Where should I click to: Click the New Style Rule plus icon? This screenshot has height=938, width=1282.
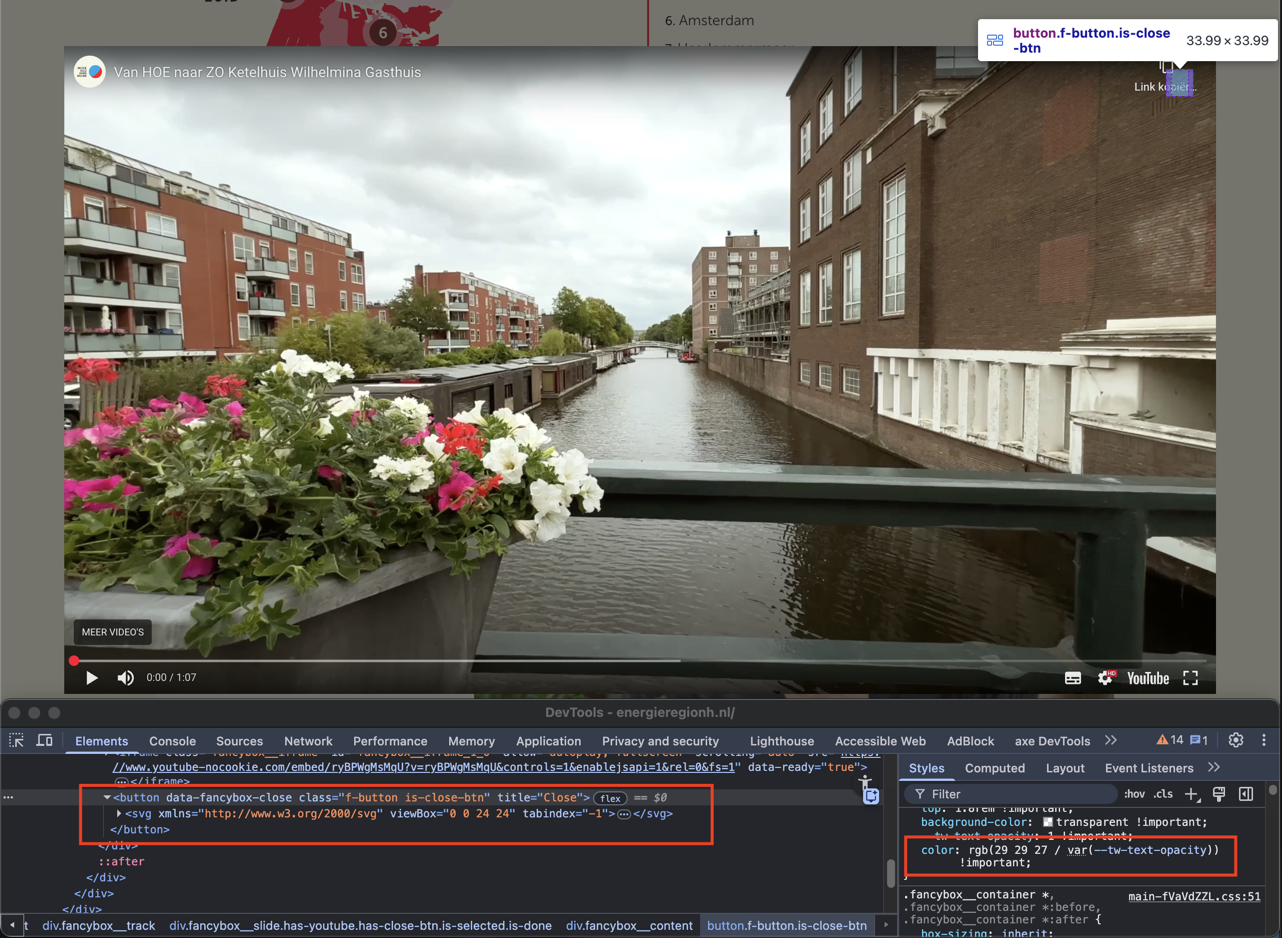1191,794
